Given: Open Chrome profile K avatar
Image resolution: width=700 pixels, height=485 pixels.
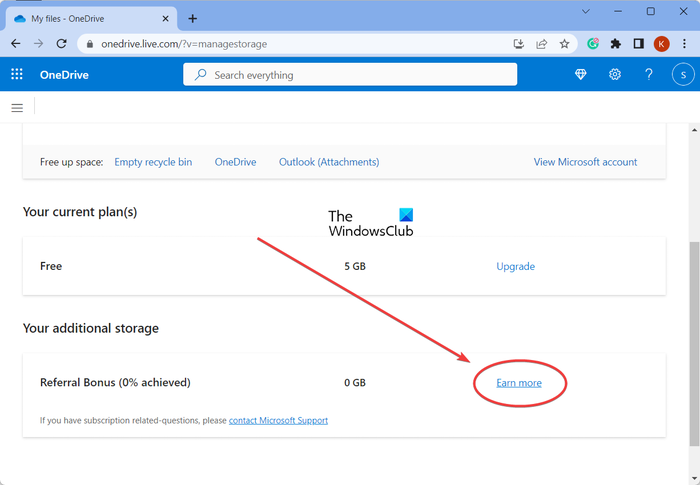Looking at the screenshot, I should (661, 44).
